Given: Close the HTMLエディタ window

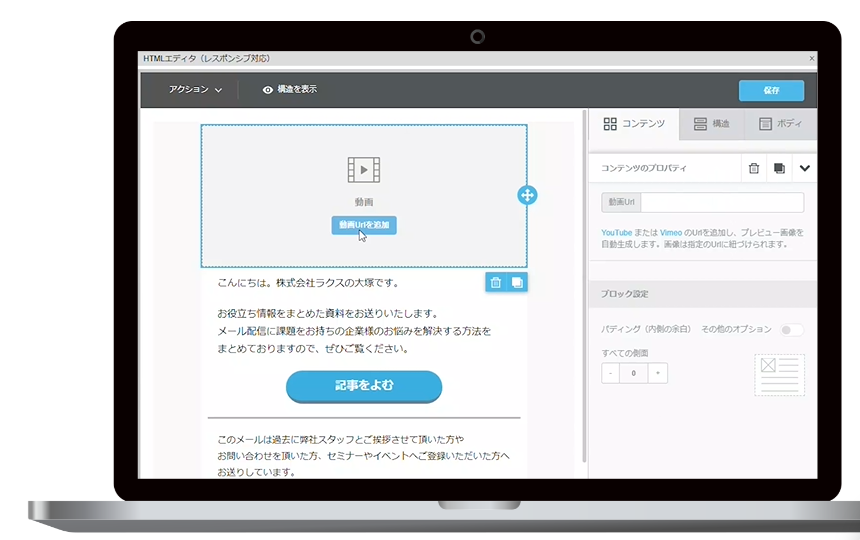Looking at the screenshot, I should tap(811, 59).
